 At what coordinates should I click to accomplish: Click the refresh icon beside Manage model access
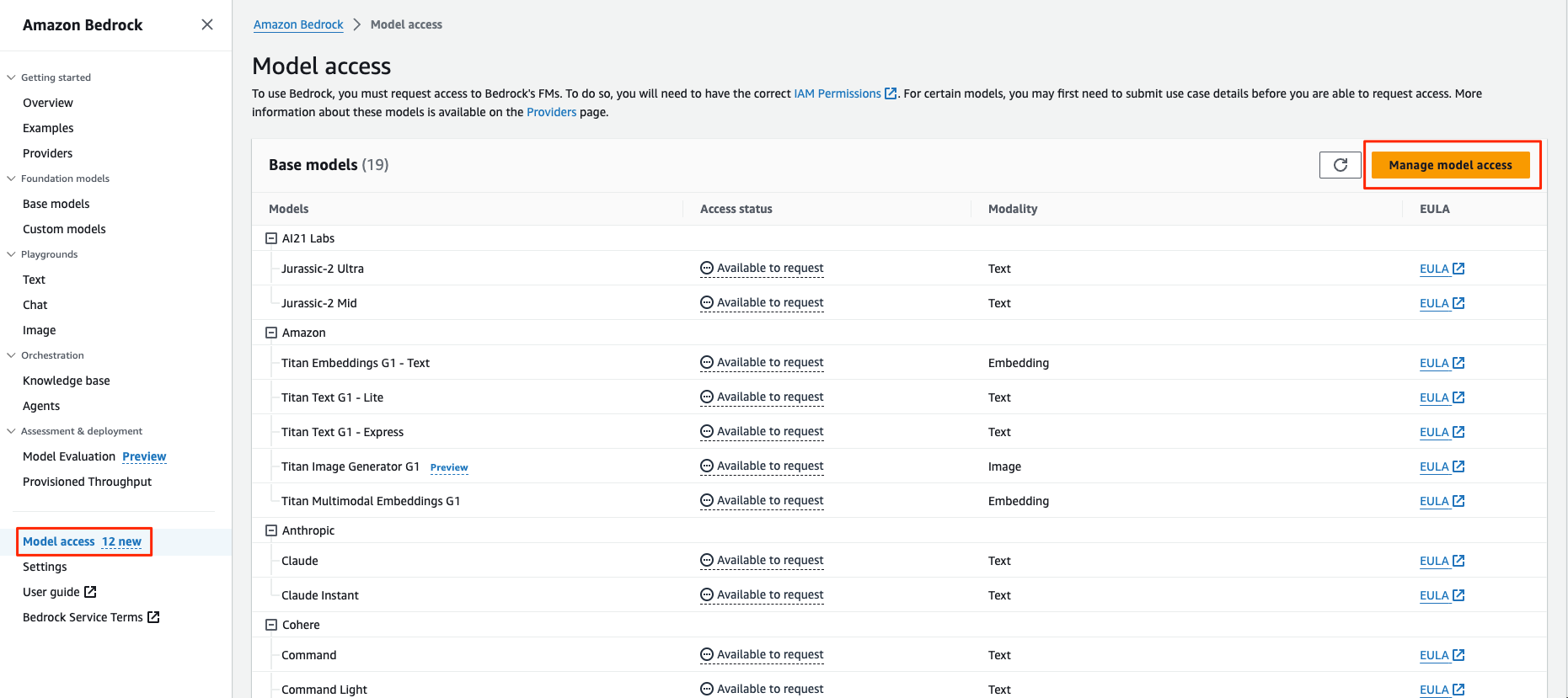(x=1340, y=165)
